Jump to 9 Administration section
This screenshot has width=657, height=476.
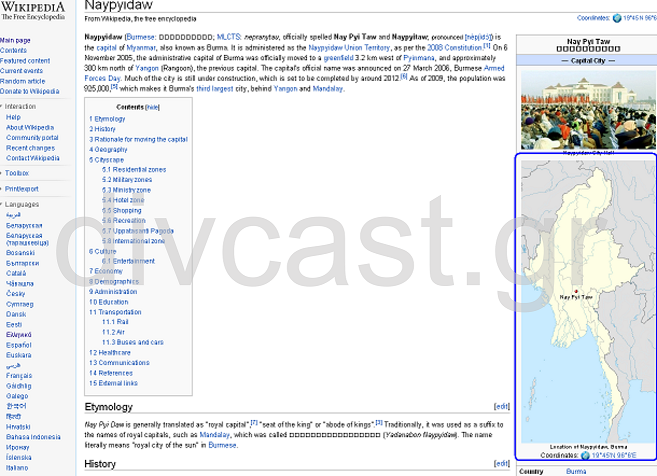point(113,292)
